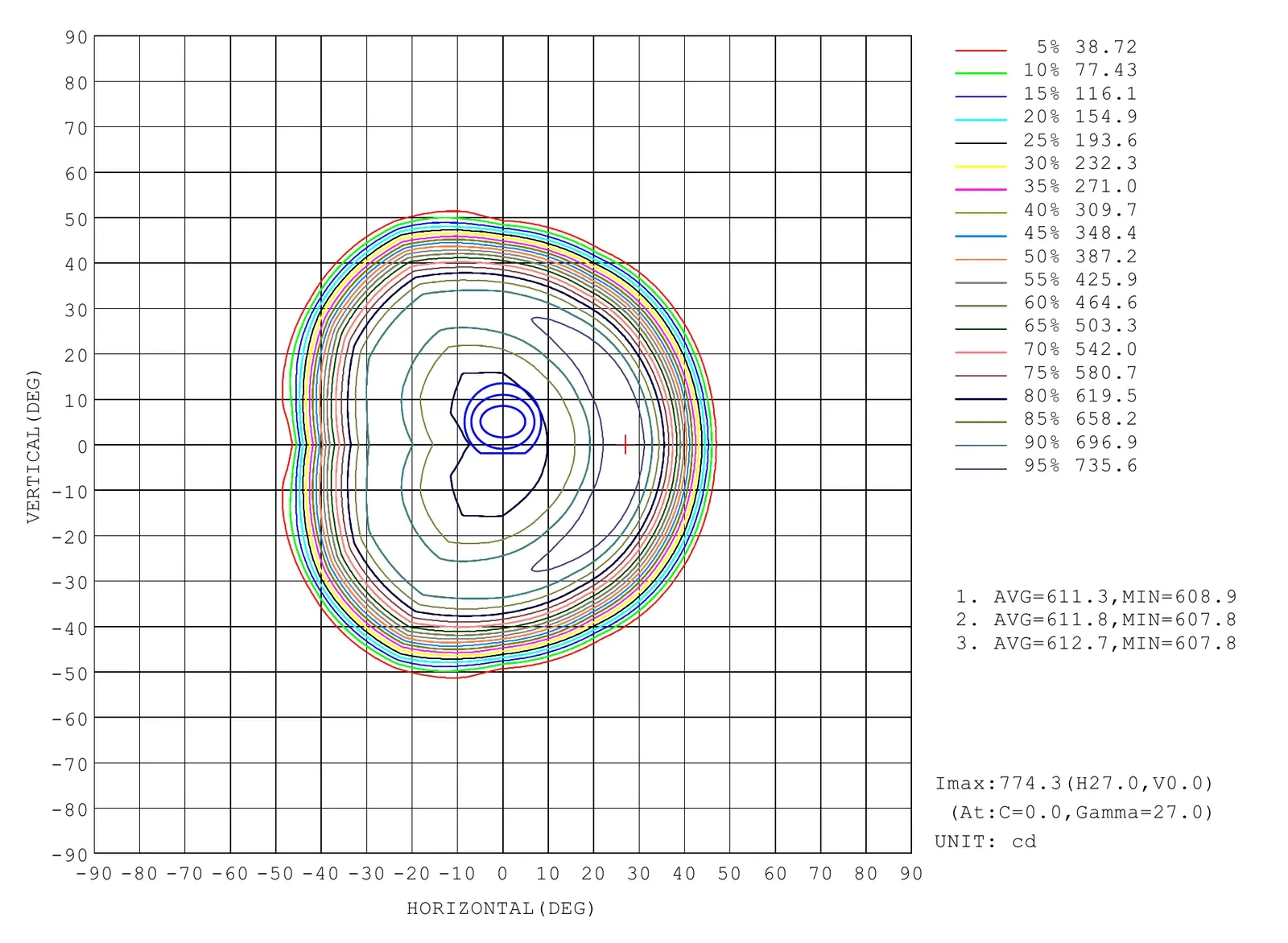1288x943 pixels.
Task: Click the text '1. AVG=611.3,MIN=608.9'
Action: (1096, 597)
